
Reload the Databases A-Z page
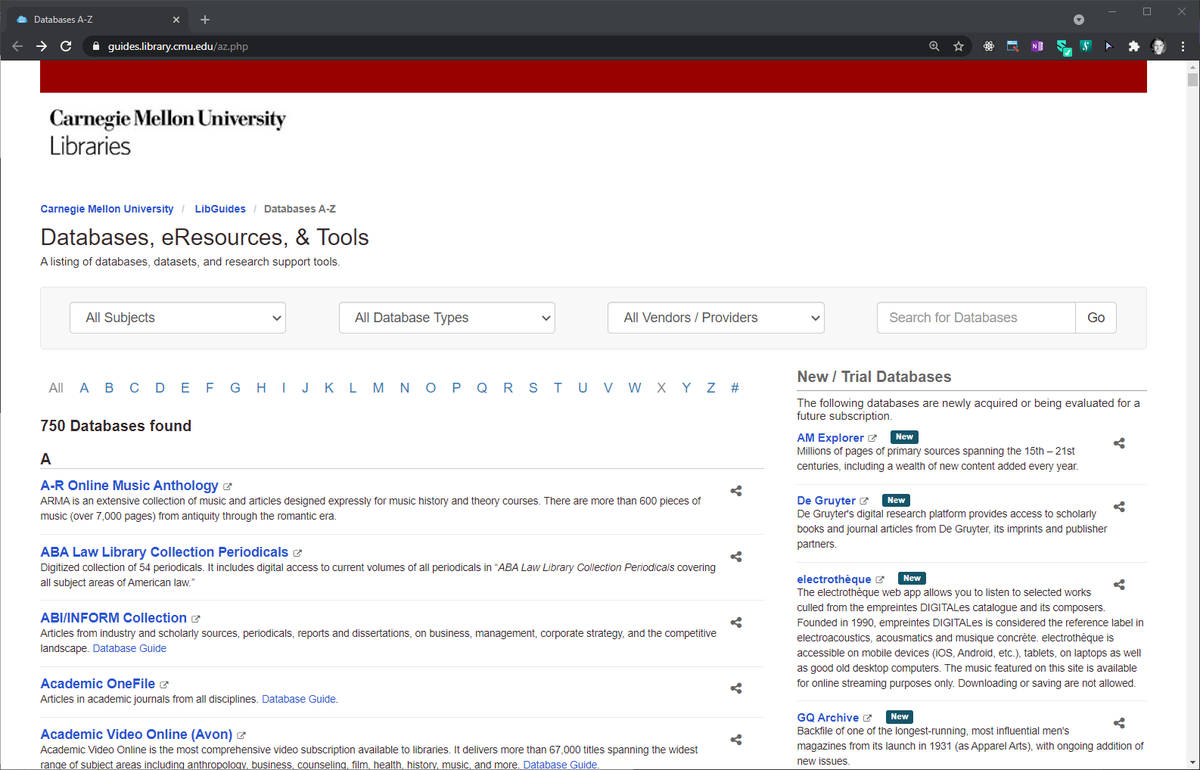pos(66,46)
